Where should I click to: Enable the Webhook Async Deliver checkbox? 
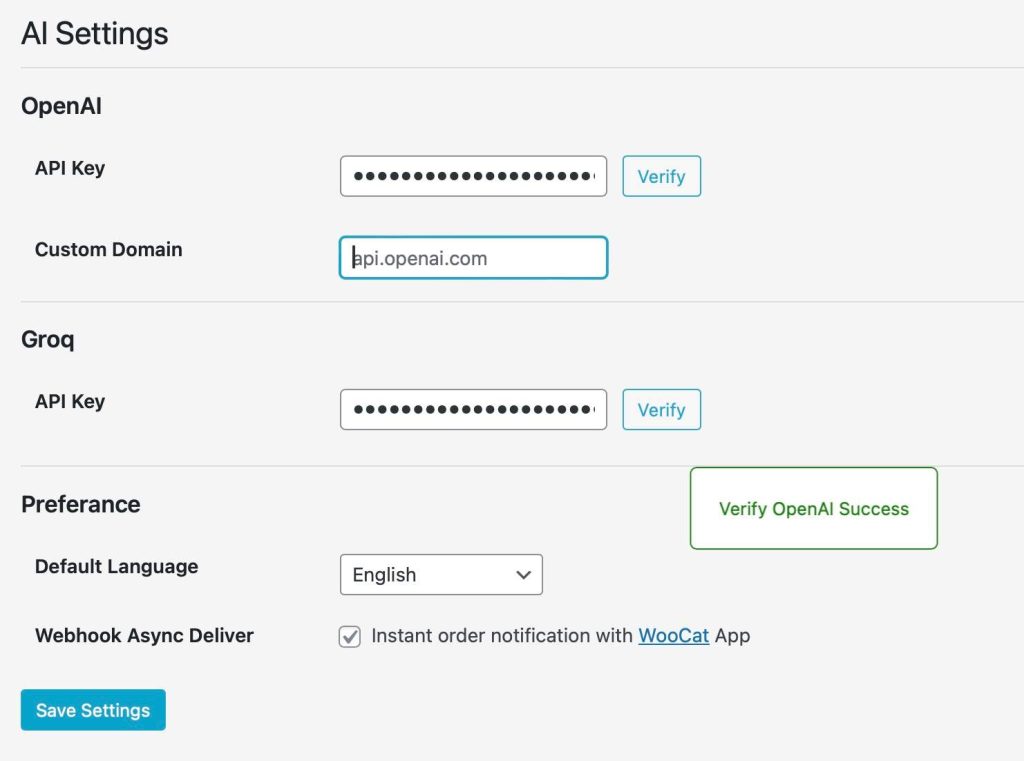(x=349, y=636)
